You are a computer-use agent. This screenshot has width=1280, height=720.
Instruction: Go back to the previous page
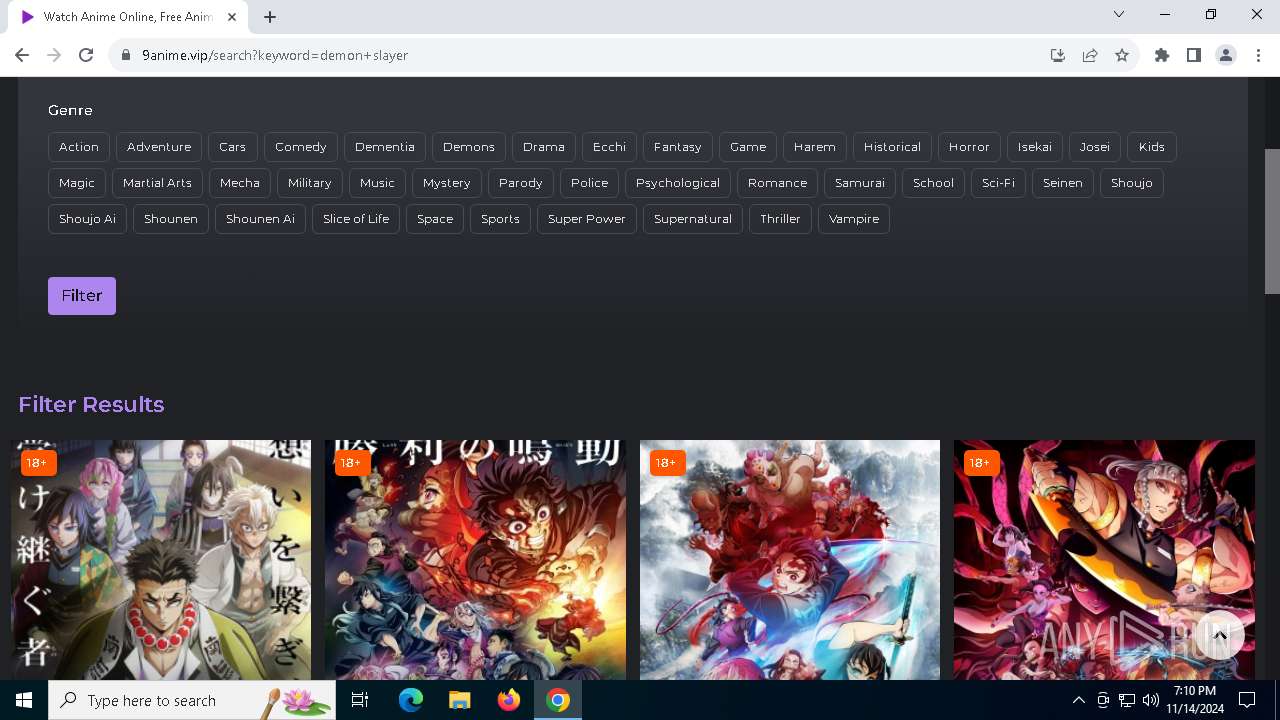22,55
